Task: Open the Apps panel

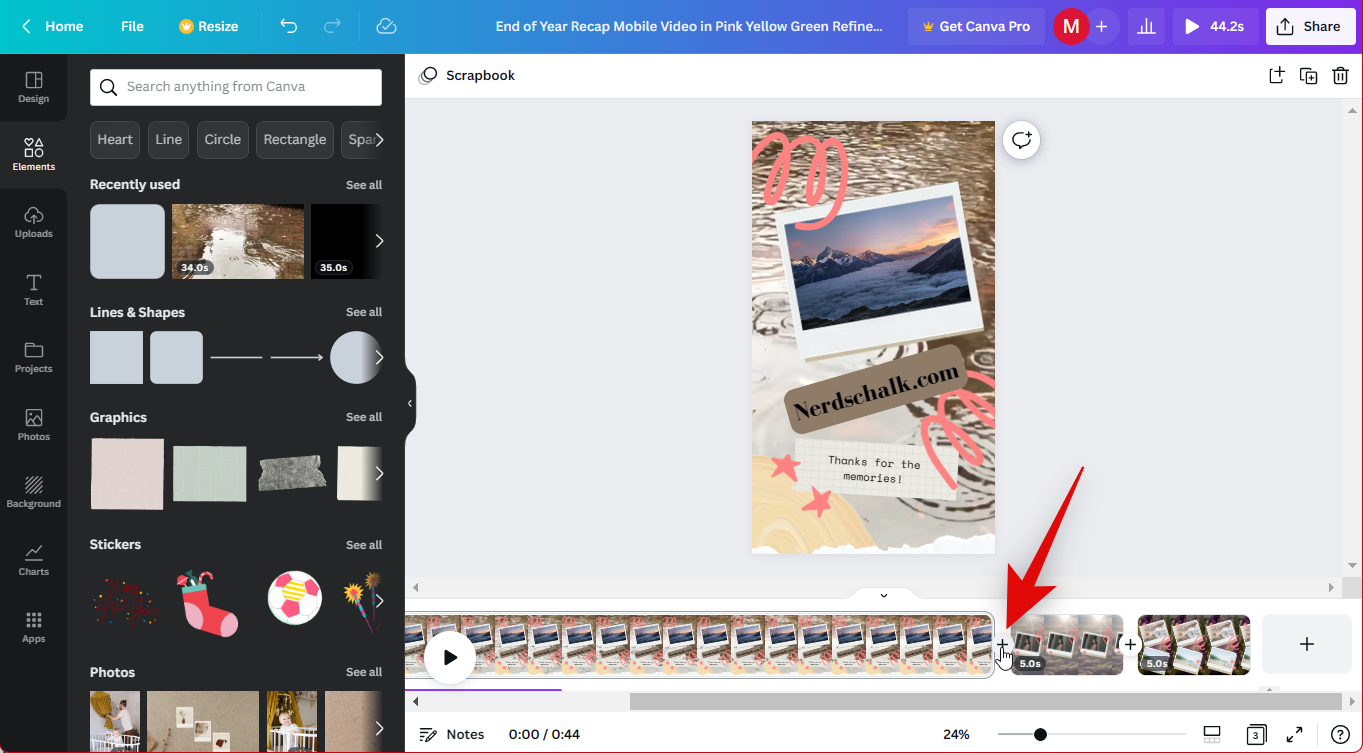Action: click(x=33, y=627)
